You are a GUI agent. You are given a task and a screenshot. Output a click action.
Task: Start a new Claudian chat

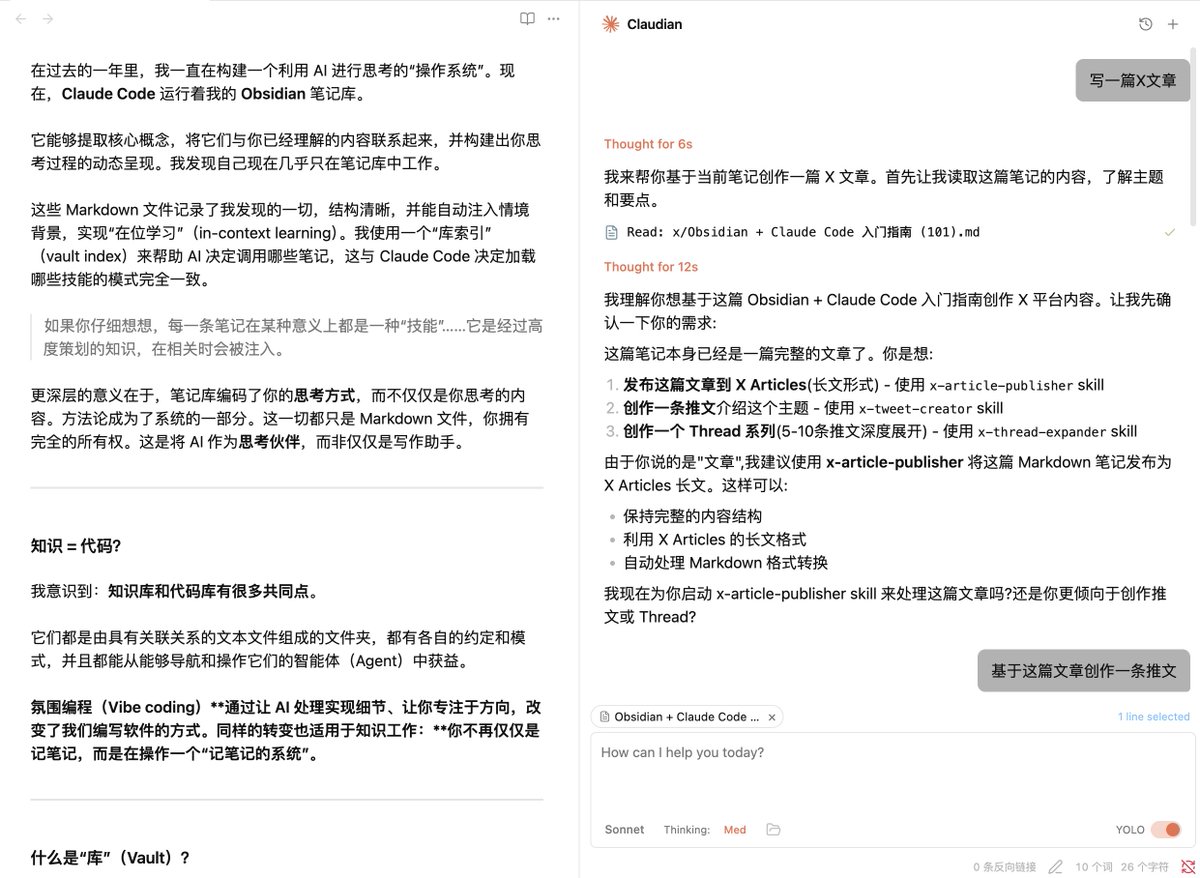(1173, 24)
